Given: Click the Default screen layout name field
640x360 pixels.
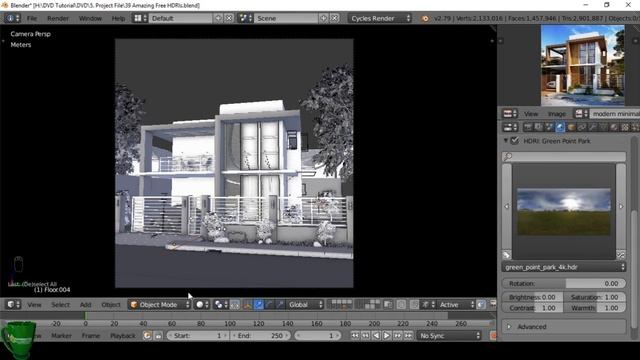Looking at the screenshot, I should (x=180, y=18).
